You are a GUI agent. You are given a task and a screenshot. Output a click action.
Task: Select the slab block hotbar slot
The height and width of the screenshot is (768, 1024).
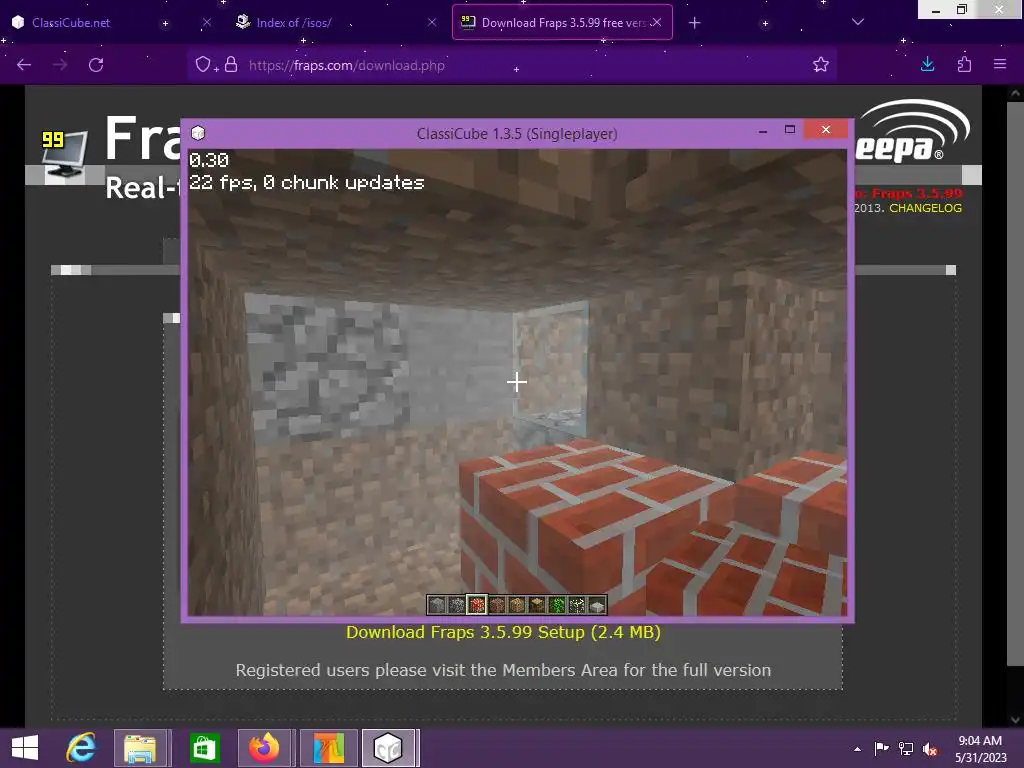click(x=596, y=605)
